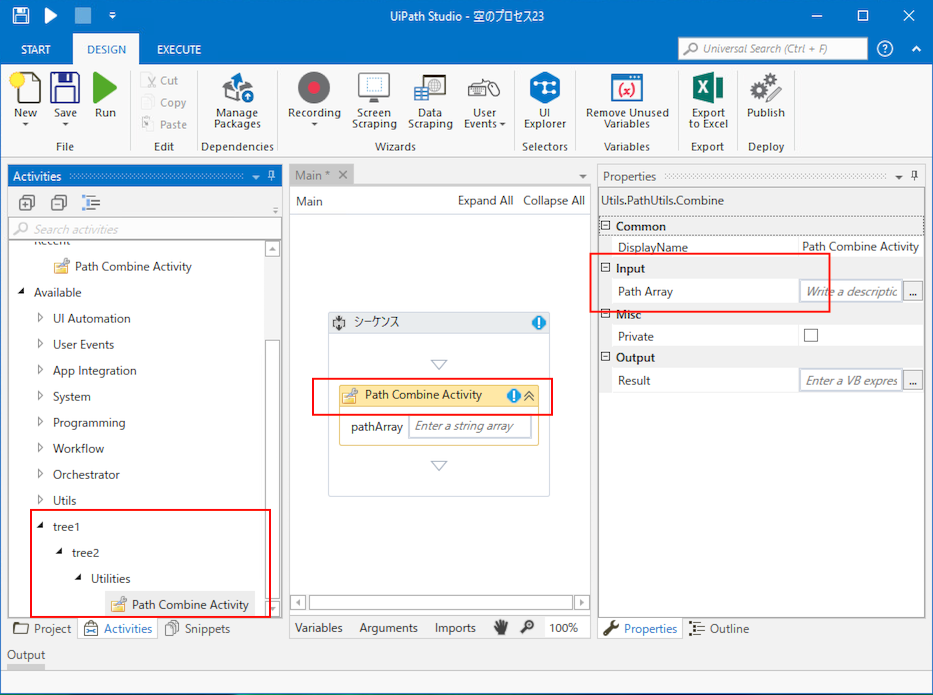Expand Programming category
The width and height of the screenshot is (933, 695).
(40, 422)
